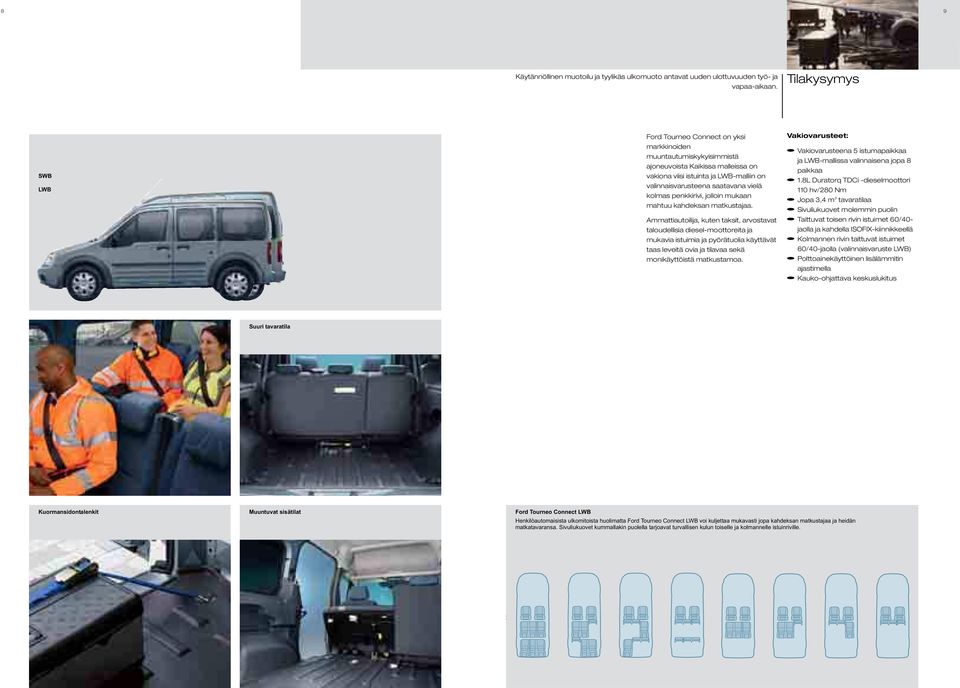This screenshot has width=960, height=688.
Task: Open the Suuri tavaratila cargo area photo
Action: coord(340,424)
